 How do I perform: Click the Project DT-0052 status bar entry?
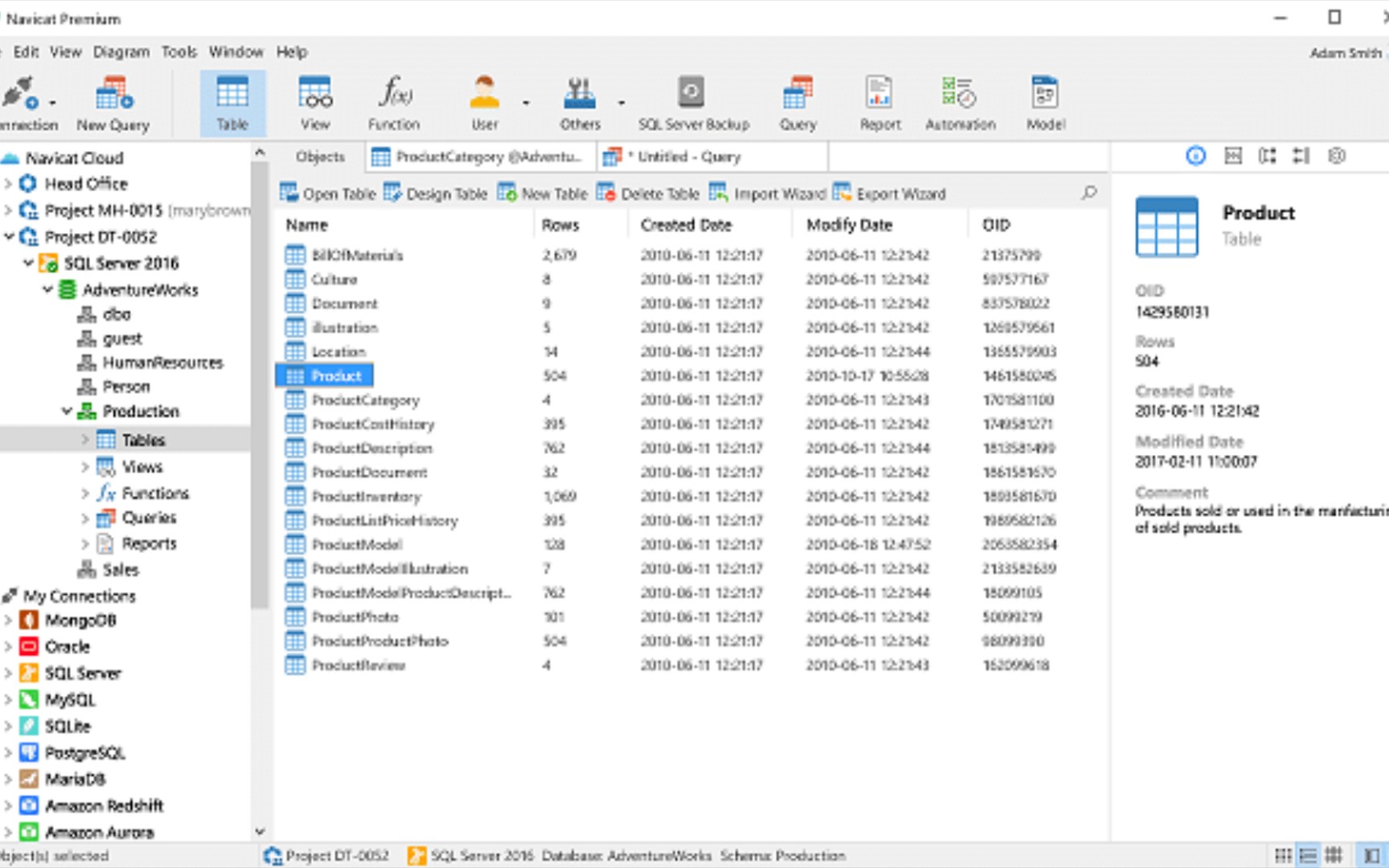326,856
